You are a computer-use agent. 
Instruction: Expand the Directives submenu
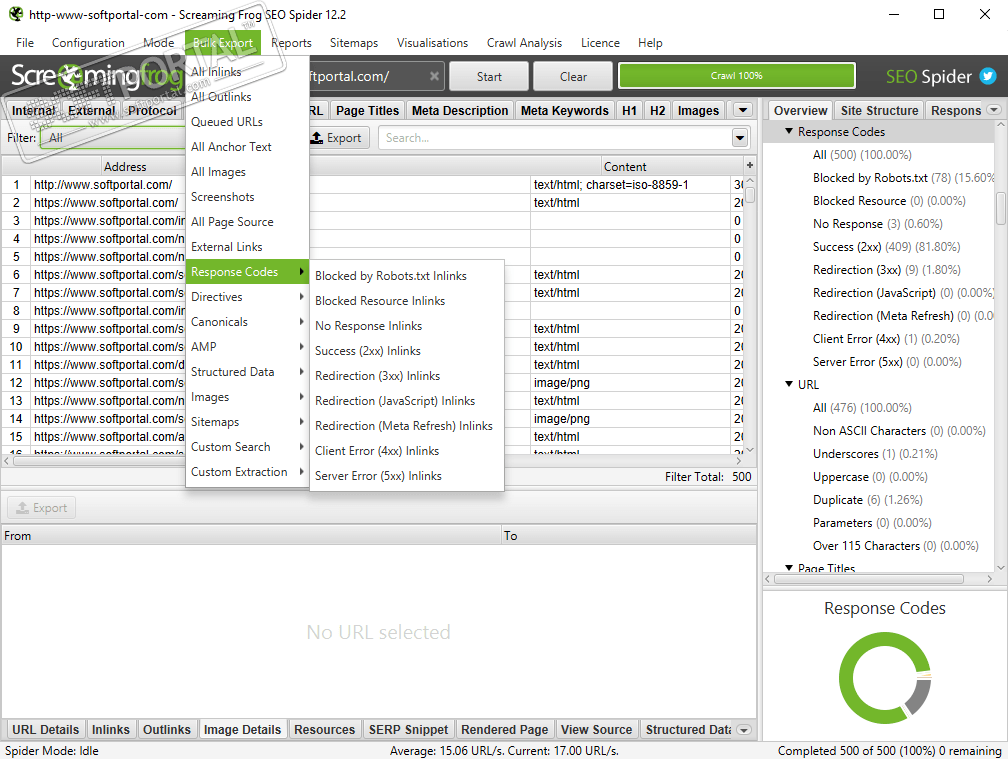tap(246, 297)
